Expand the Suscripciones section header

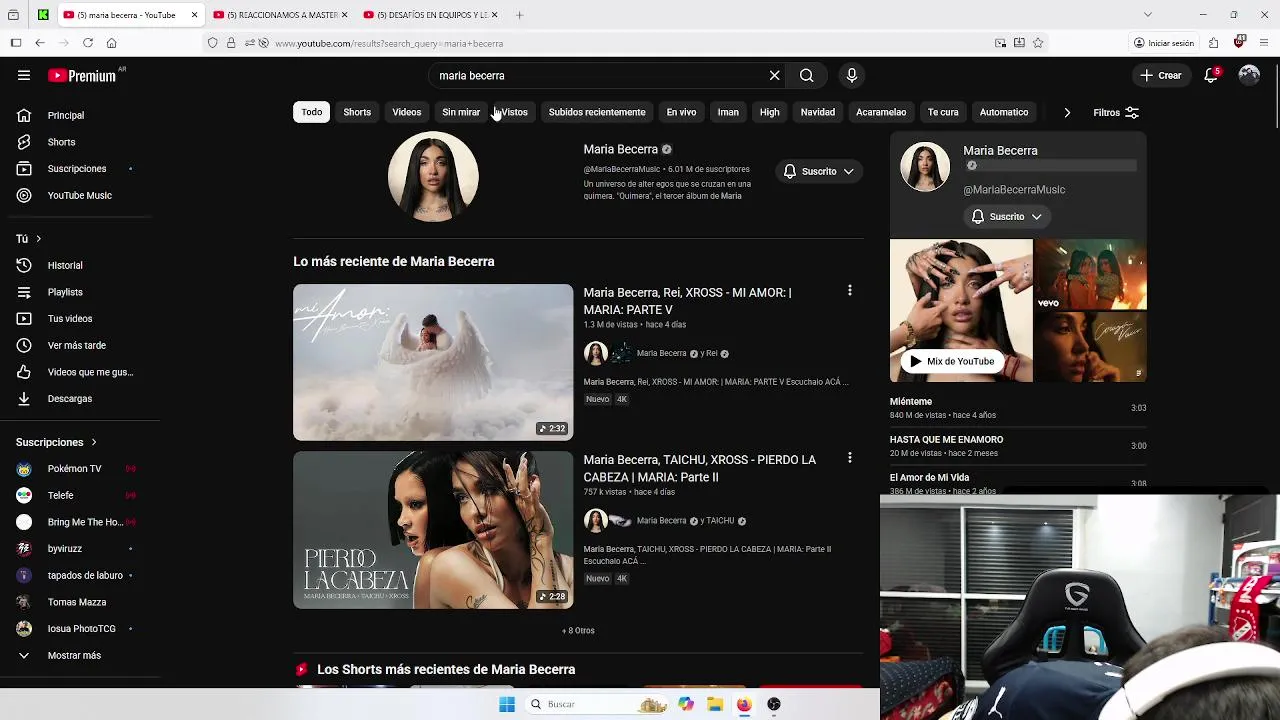pos(56,442)
